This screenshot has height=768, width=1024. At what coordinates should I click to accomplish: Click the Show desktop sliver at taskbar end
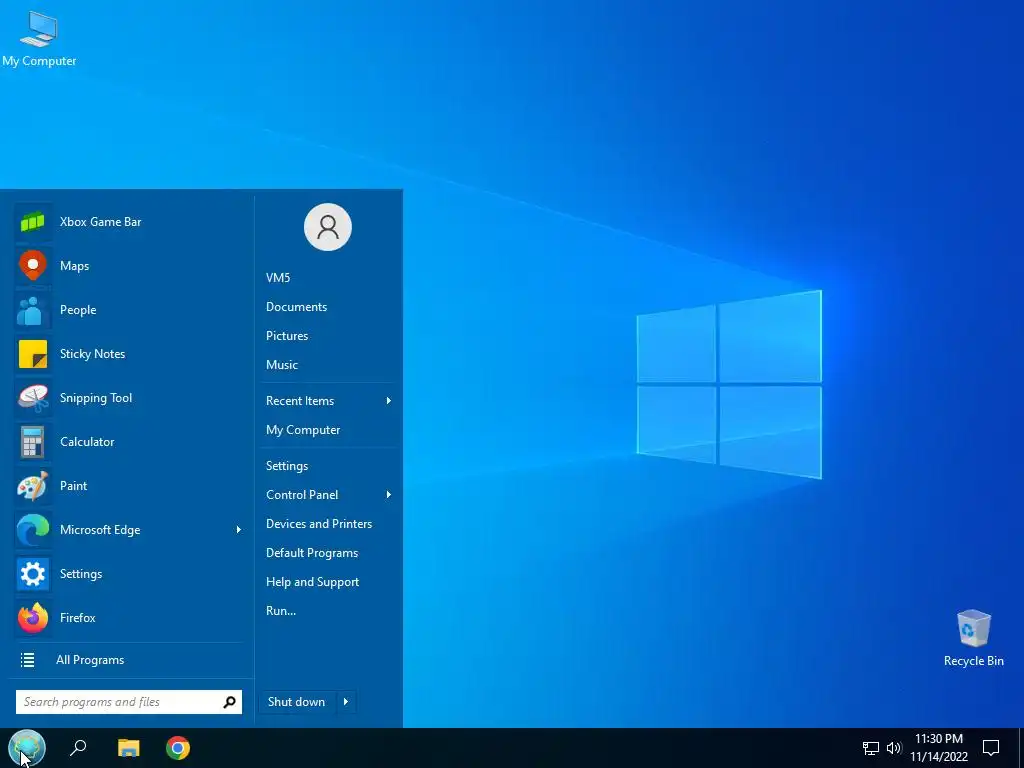(x=1021, y=748)
